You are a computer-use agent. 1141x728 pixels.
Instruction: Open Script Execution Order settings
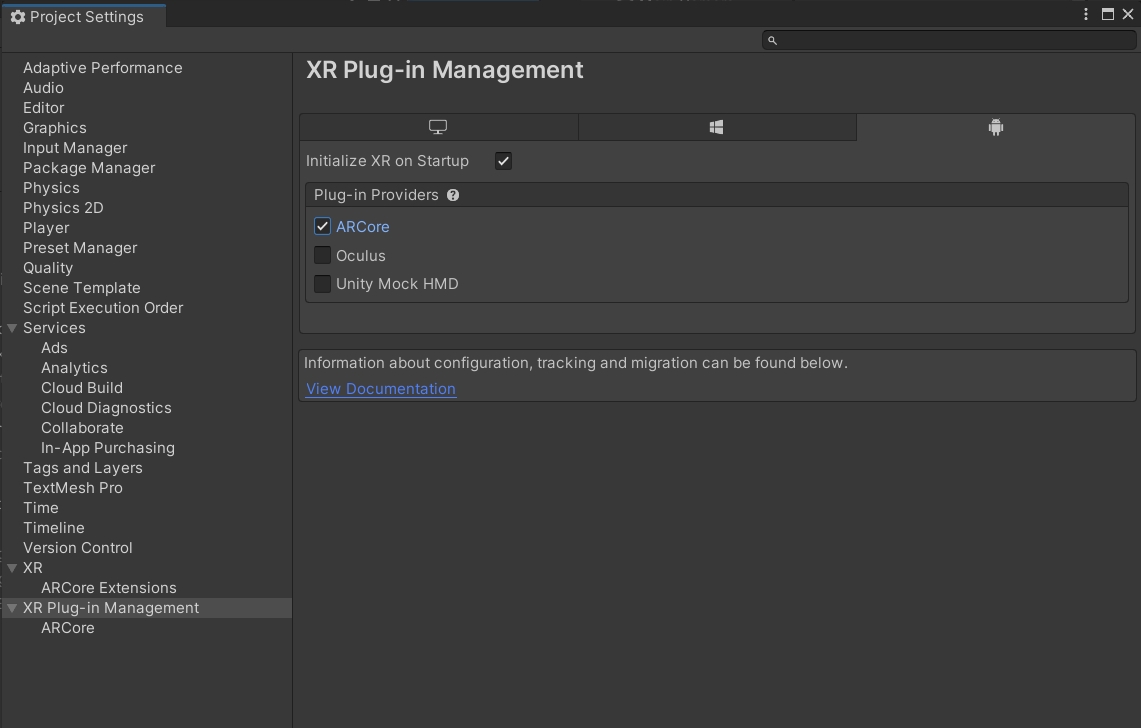pyautogui.click(x=103, y=308)
